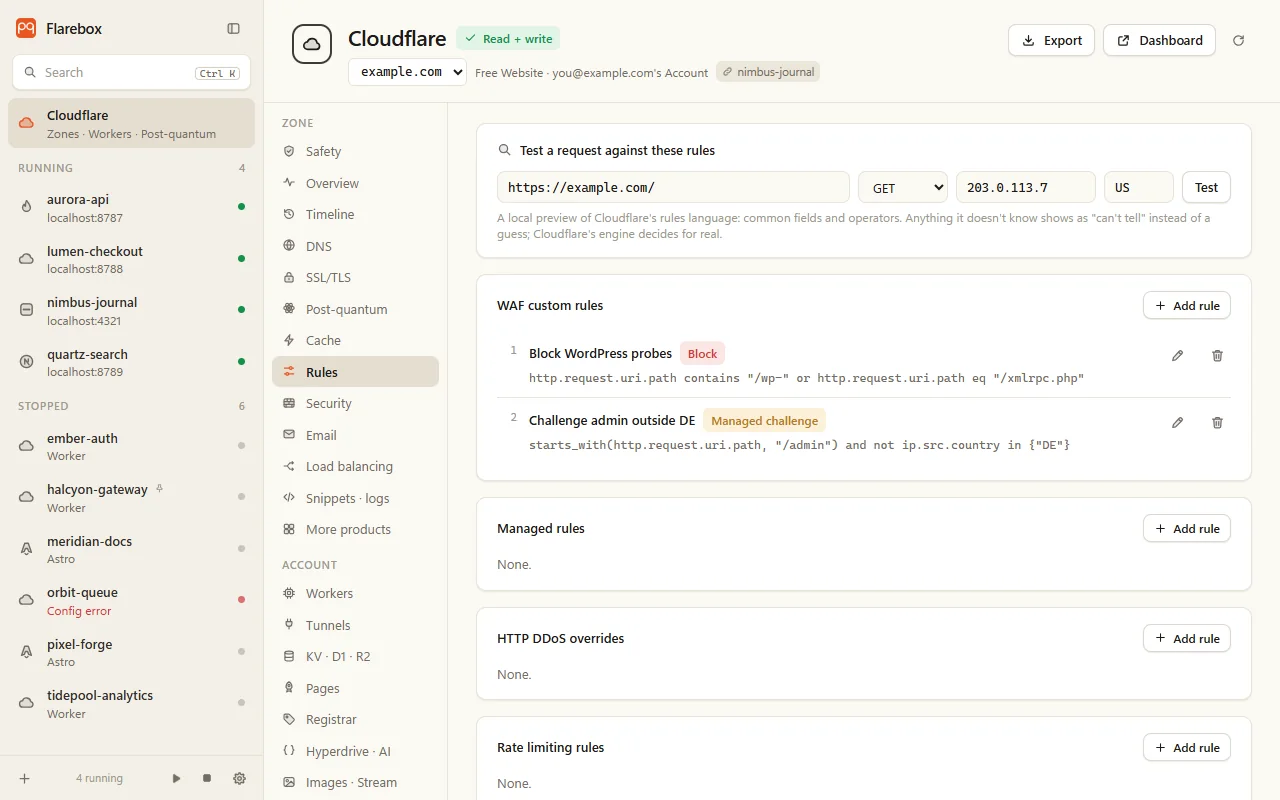Open the DNS section

(x=355, y=246)
